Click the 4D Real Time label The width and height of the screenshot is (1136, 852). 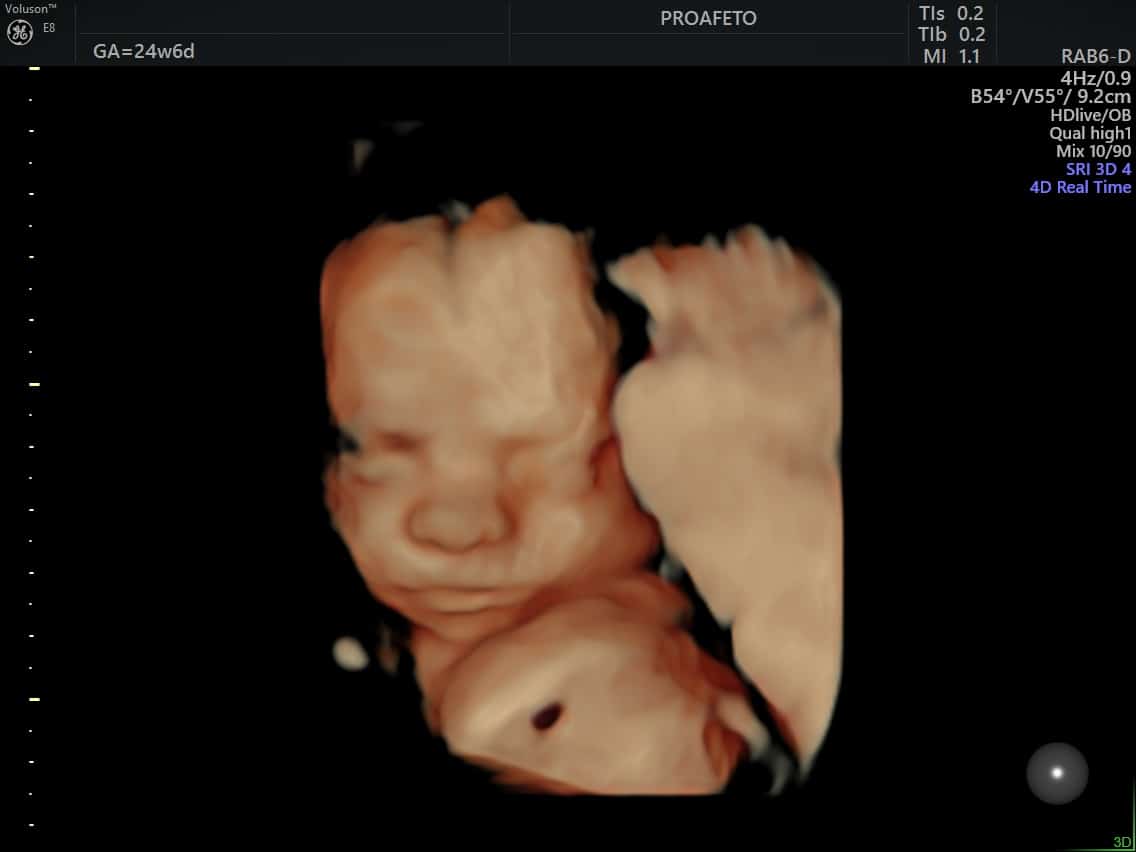click(x=1080, y=188)
